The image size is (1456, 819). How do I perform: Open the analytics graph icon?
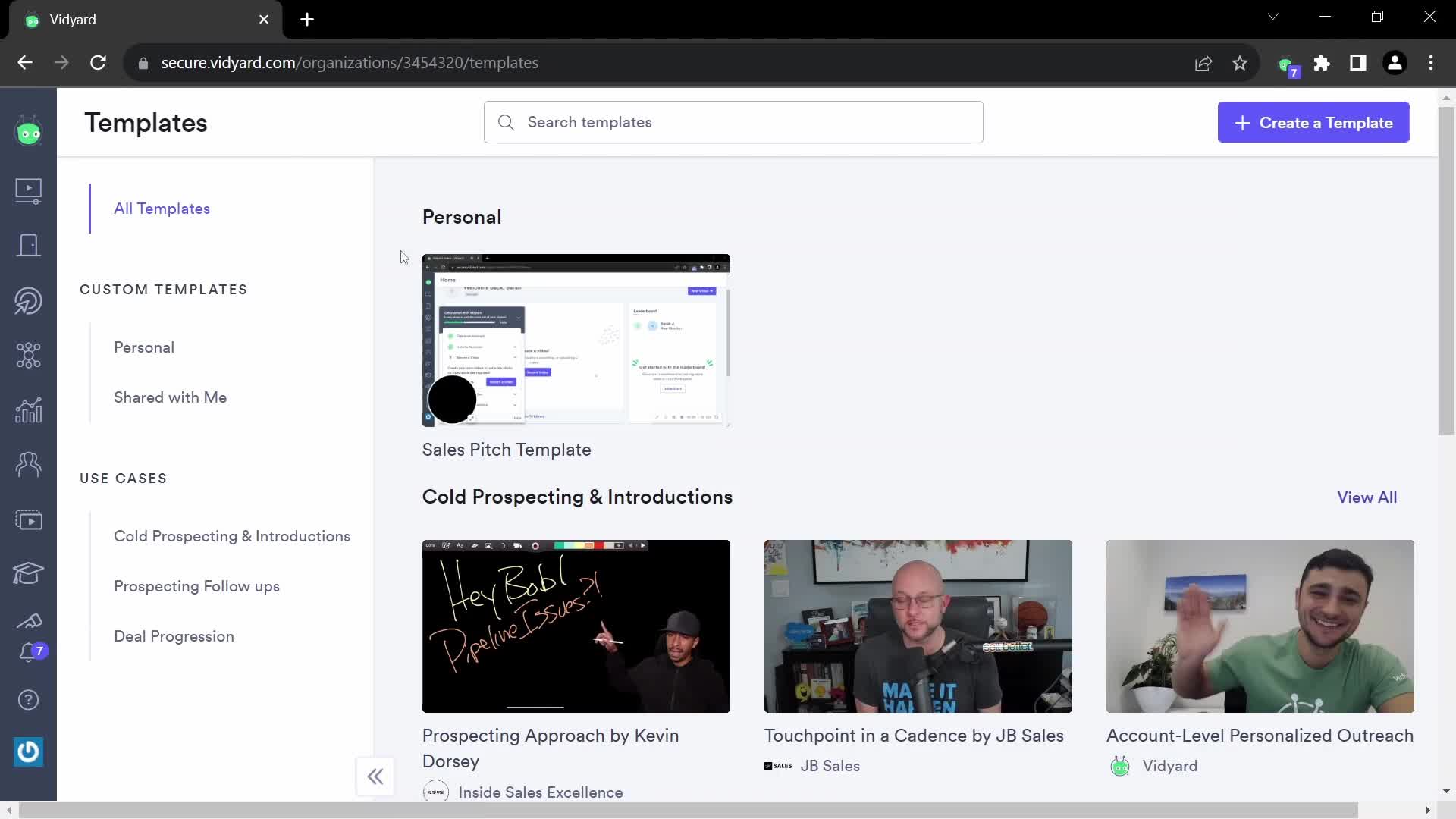(28, 409)
